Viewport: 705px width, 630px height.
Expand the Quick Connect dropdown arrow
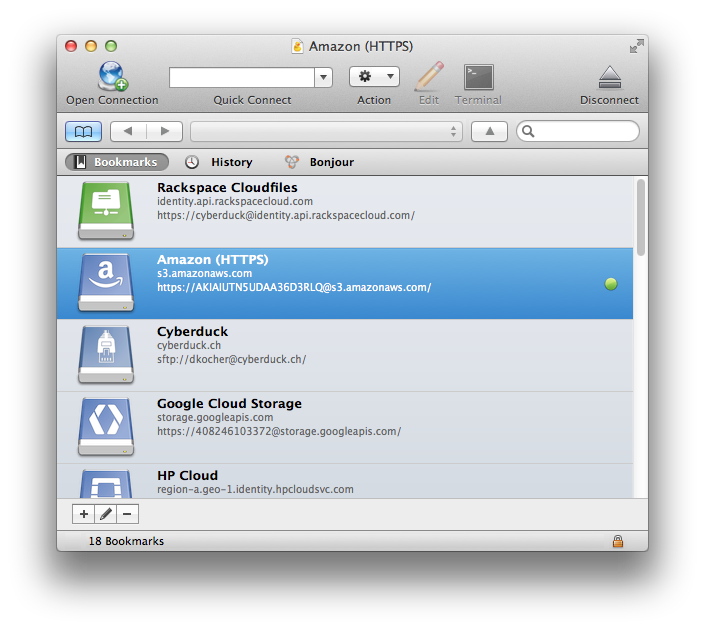[x=323, y=77]
